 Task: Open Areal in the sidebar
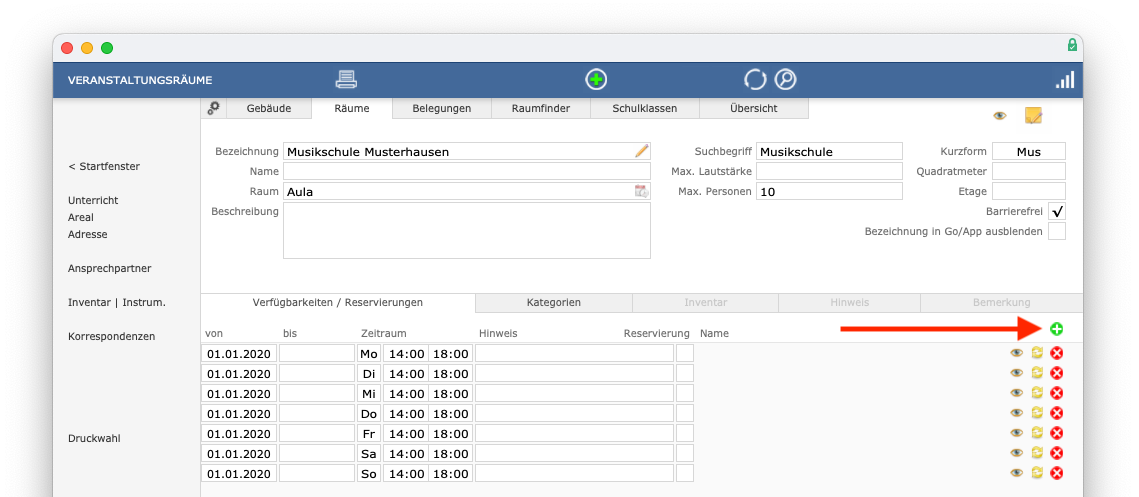click(81, 217)
